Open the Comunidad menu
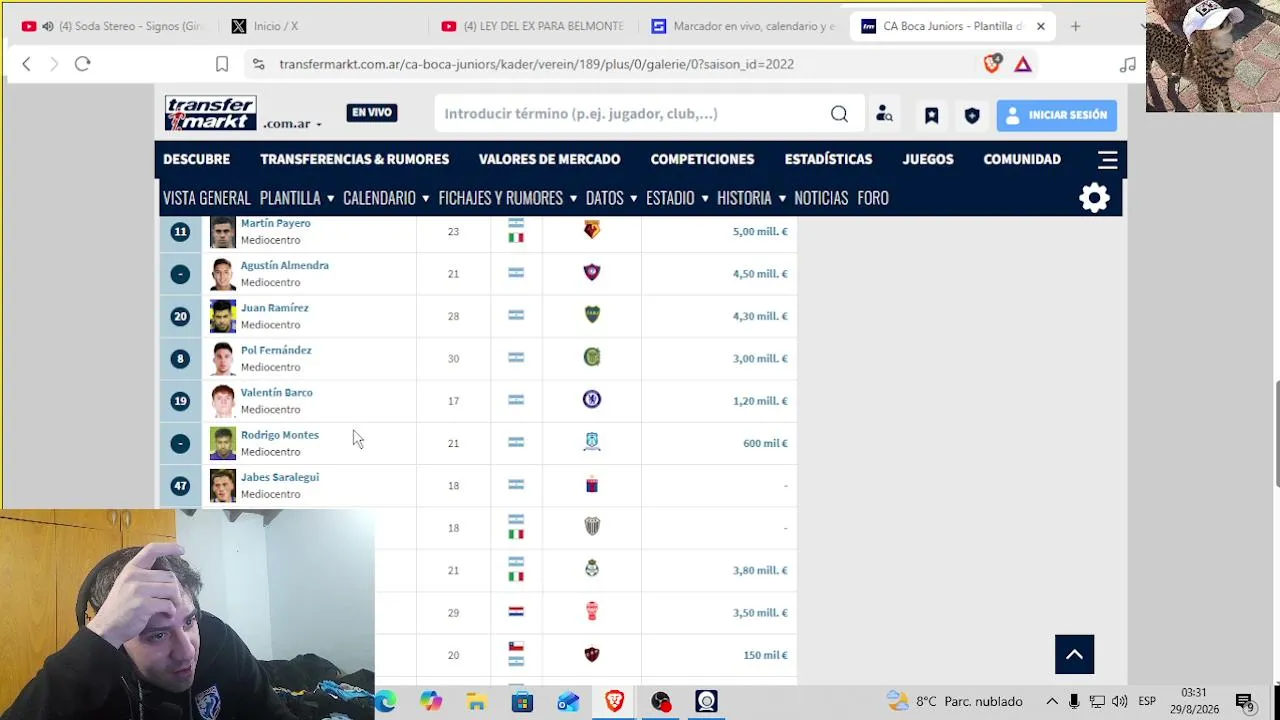1280x720 pixels. pyautogui.click(x=1022, y=159)
